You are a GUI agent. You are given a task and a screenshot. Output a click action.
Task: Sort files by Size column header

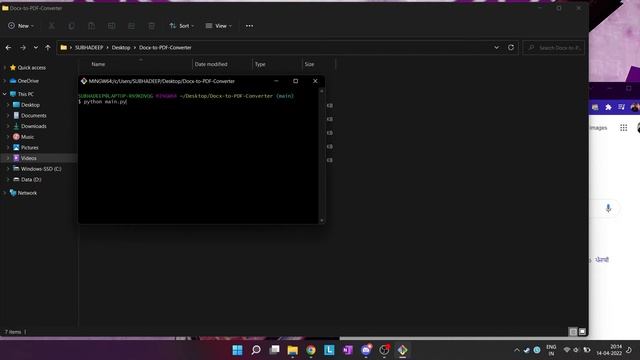click(x=309, y=64)
